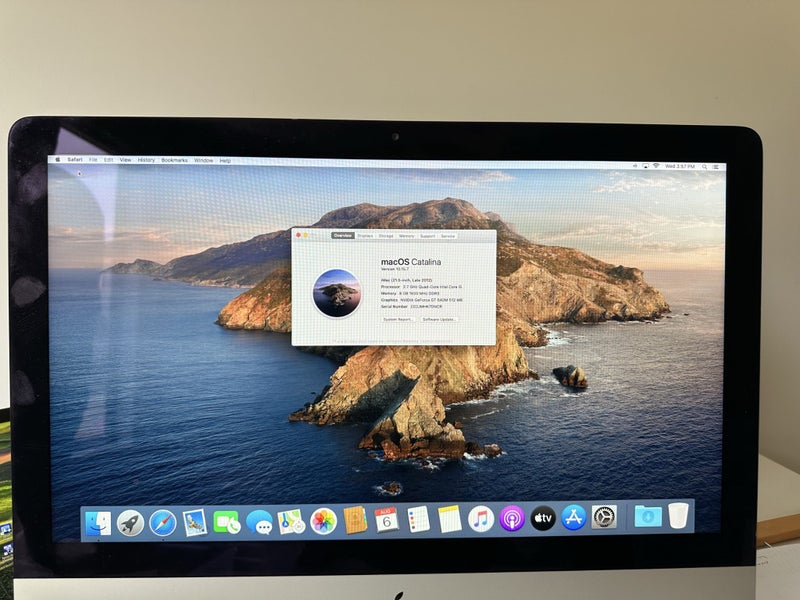The height and width of the screenshot is (600, 800).
Task: Click the Processor specification line
Action: pyautogui.click(x=421, y=287)
